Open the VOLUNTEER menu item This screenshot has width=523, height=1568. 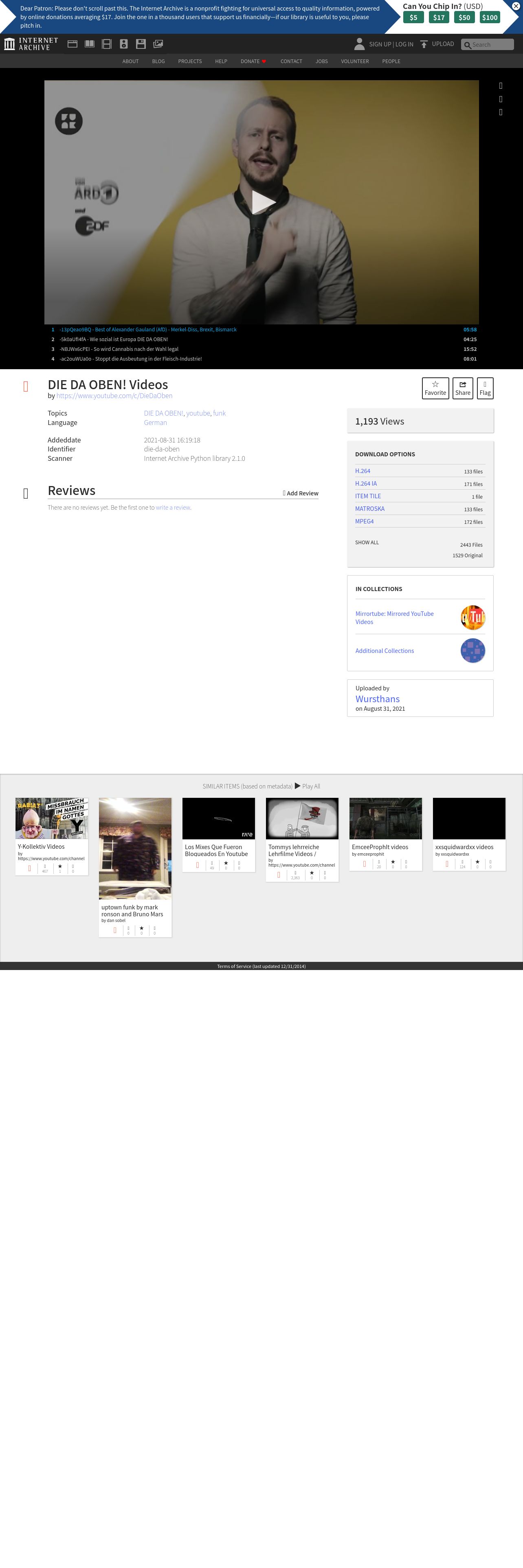coord(355,61)
